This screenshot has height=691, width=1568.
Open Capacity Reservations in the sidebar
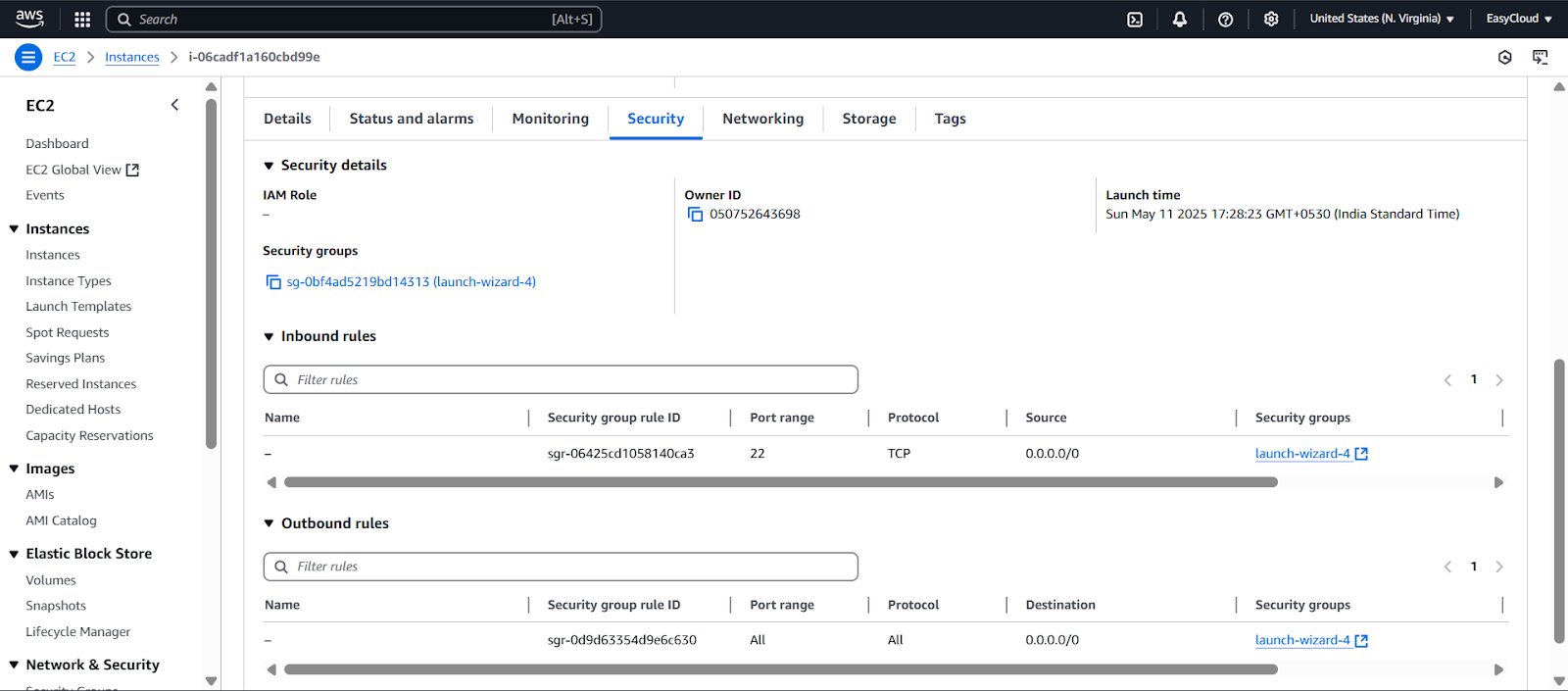tap(89, 436)
